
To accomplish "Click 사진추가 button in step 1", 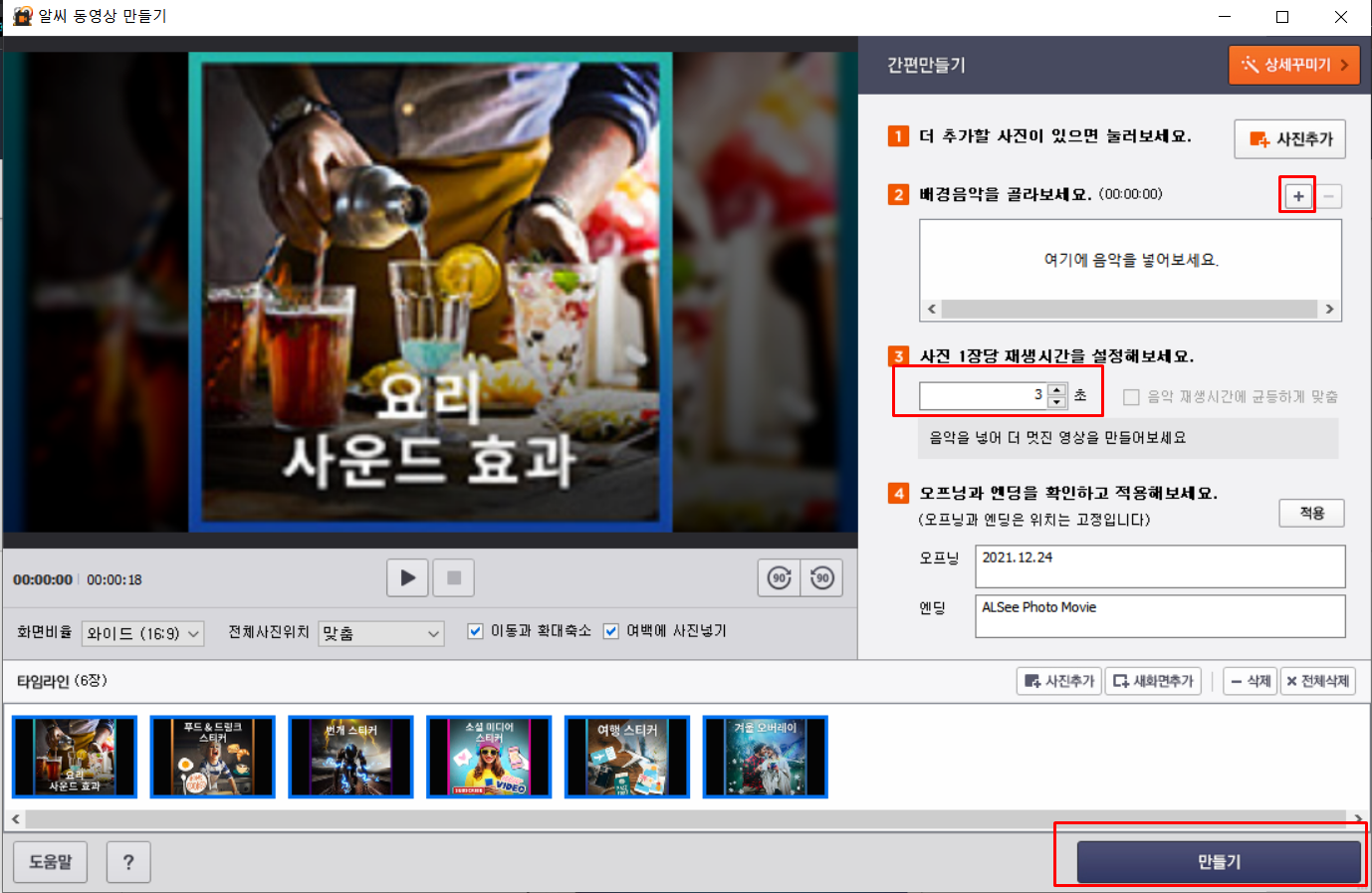I will [x=1290, y=139].
